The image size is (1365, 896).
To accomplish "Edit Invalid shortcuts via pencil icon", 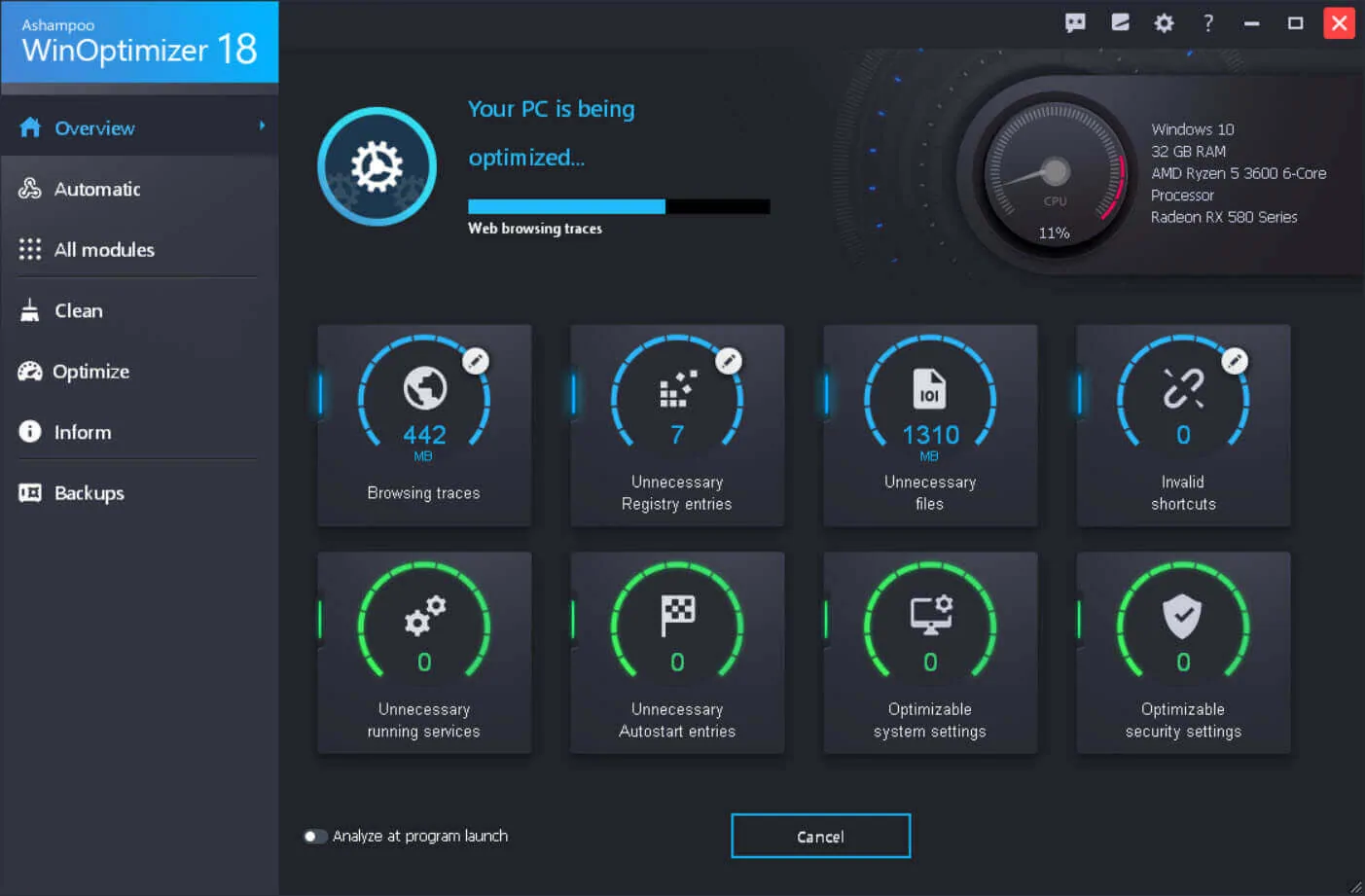I will pos(1235,361).
